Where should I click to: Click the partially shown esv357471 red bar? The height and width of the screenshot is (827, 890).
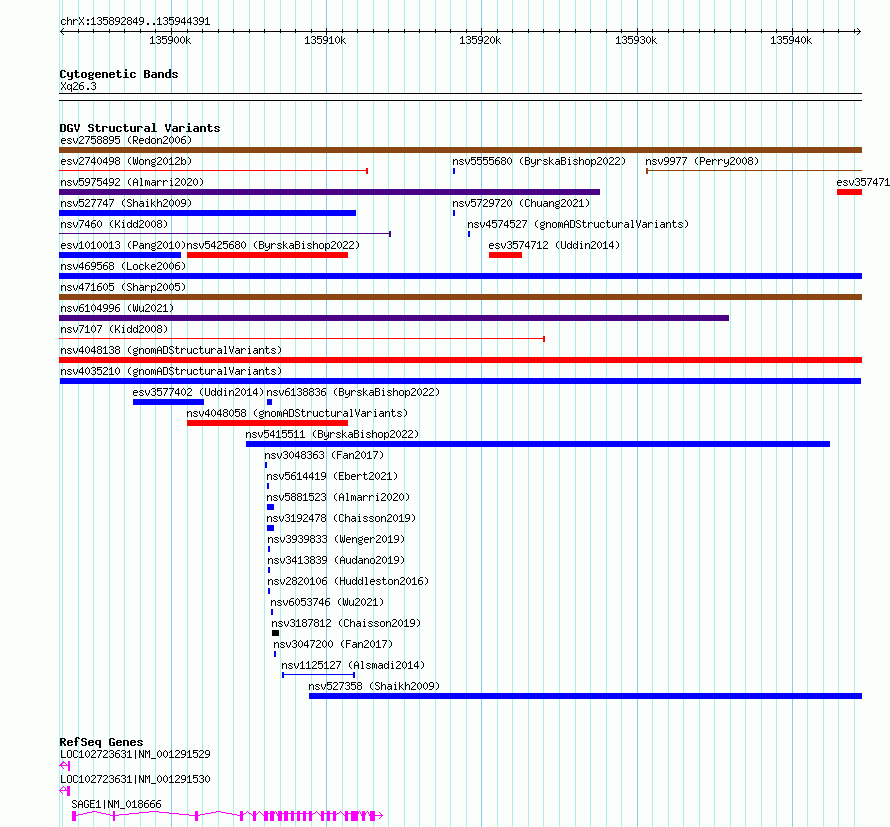pyautogui.click(x=849, y=192)
